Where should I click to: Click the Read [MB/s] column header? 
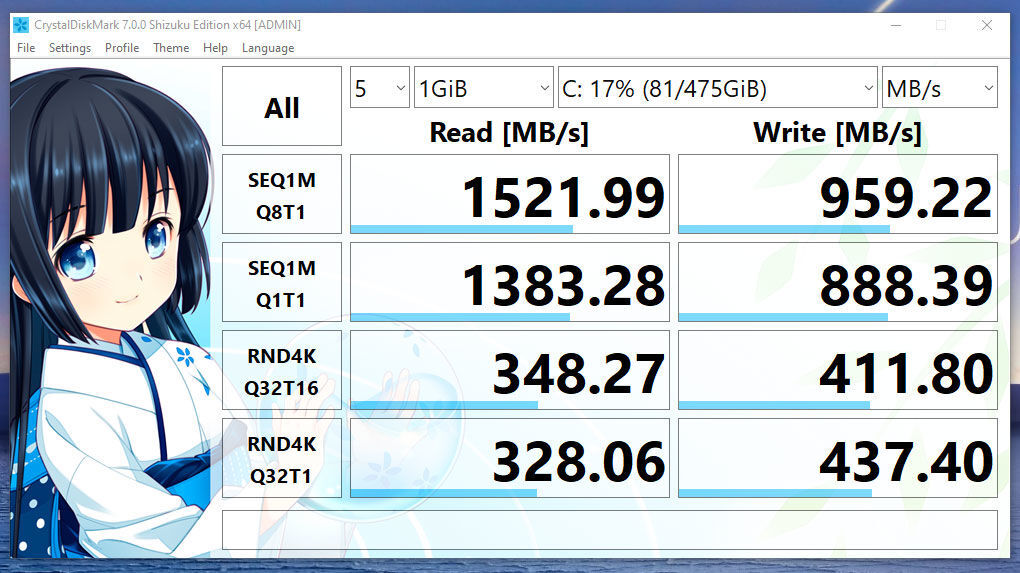click(509, 133)
